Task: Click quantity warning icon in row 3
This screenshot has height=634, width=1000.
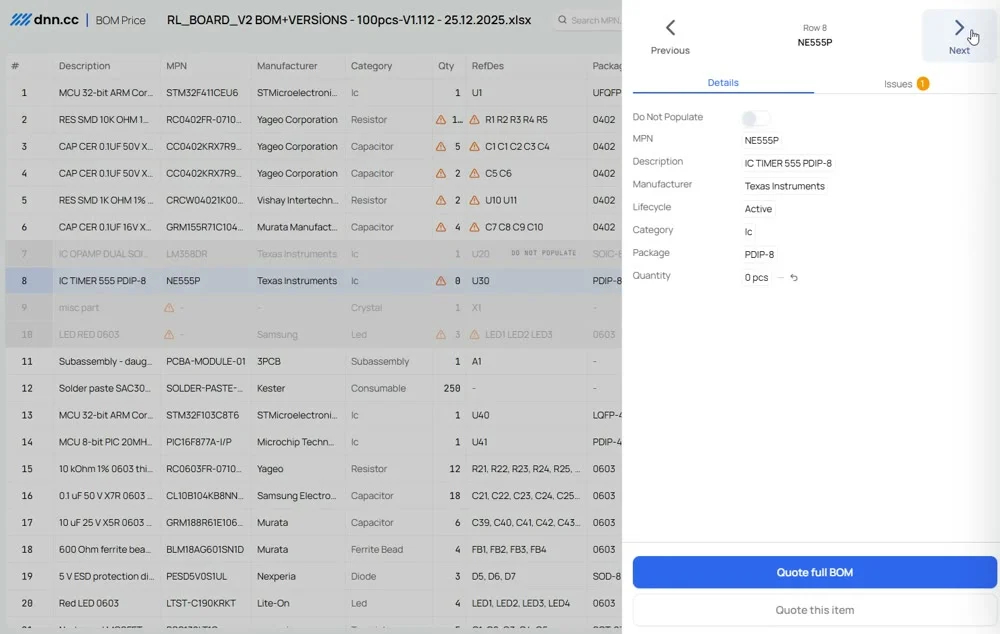Action: click(x=441, y=146)
